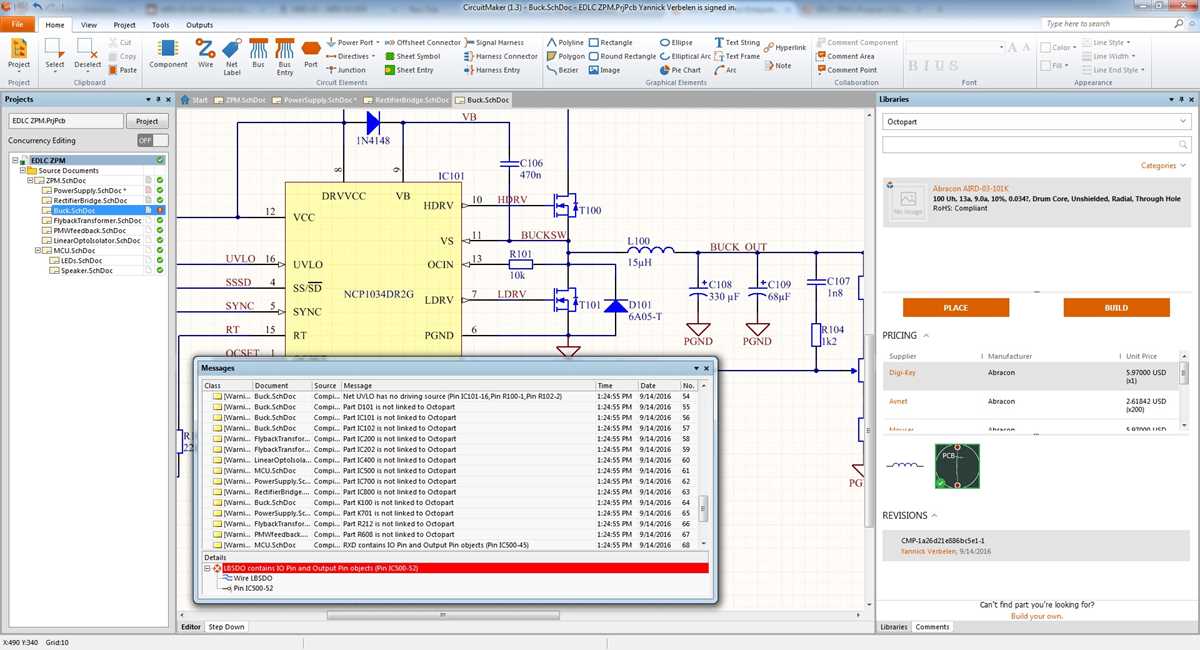Image resolution: width=1200 pixels, height=650 pixels.
Task: Switch to the Step Down sheet tab
Action: point(226,627)
